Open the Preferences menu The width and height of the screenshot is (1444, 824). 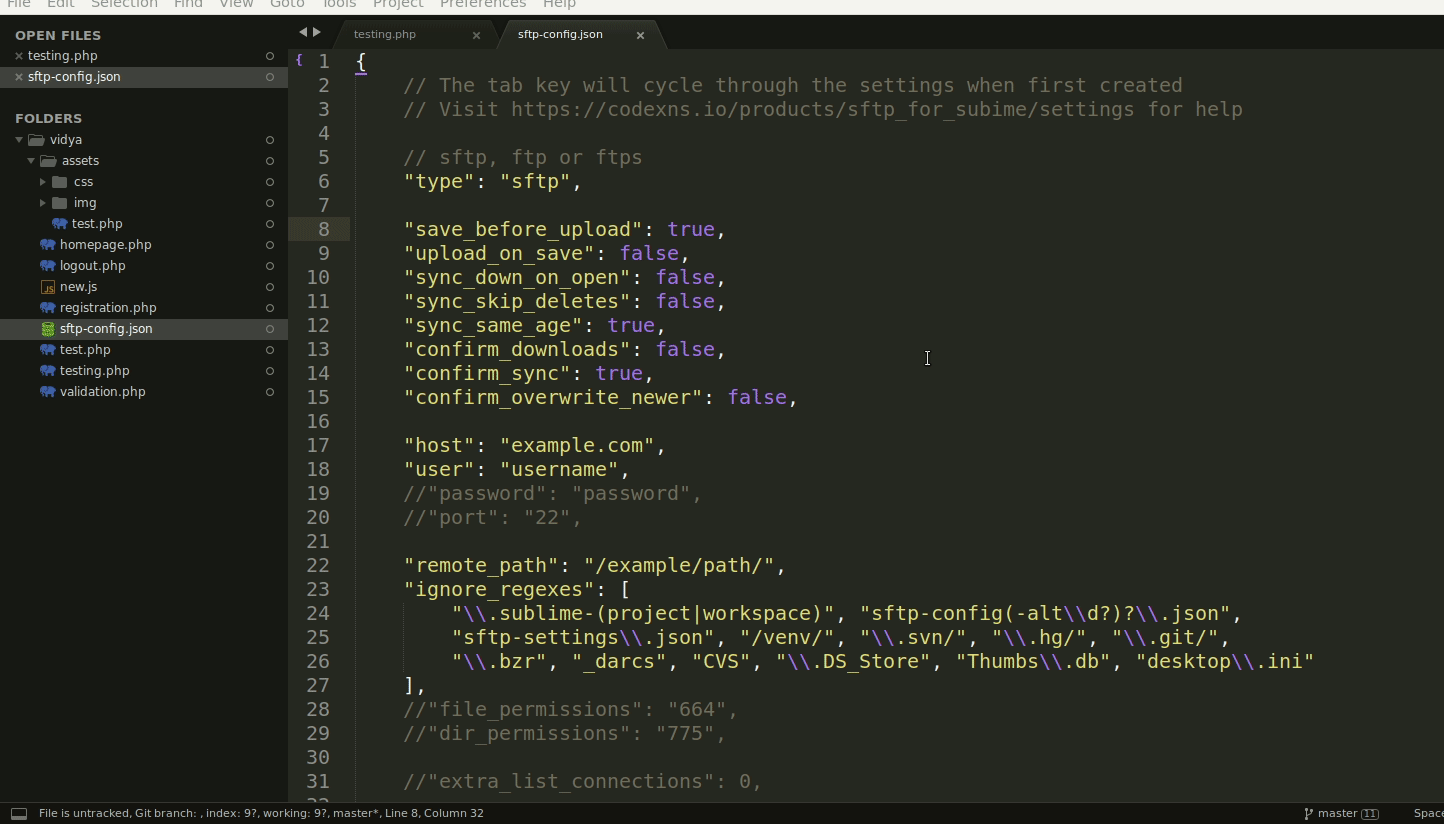[482, 4]
